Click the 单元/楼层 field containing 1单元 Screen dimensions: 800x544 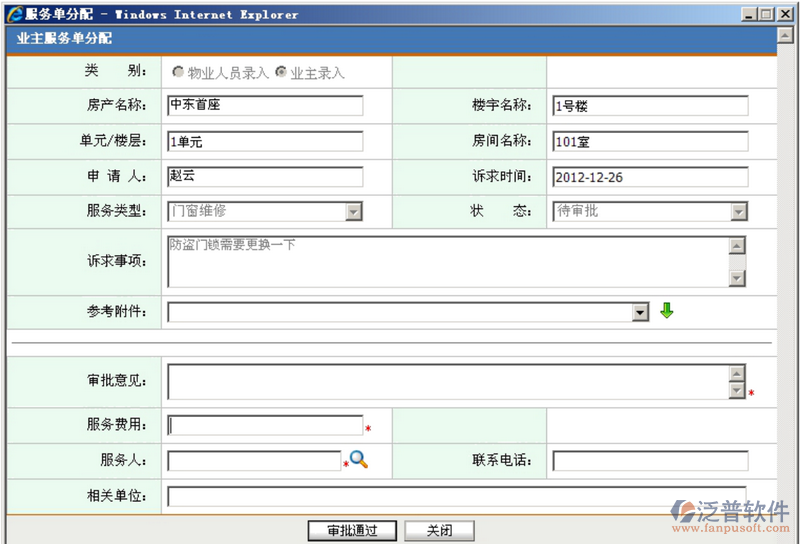tap(265, 141)
